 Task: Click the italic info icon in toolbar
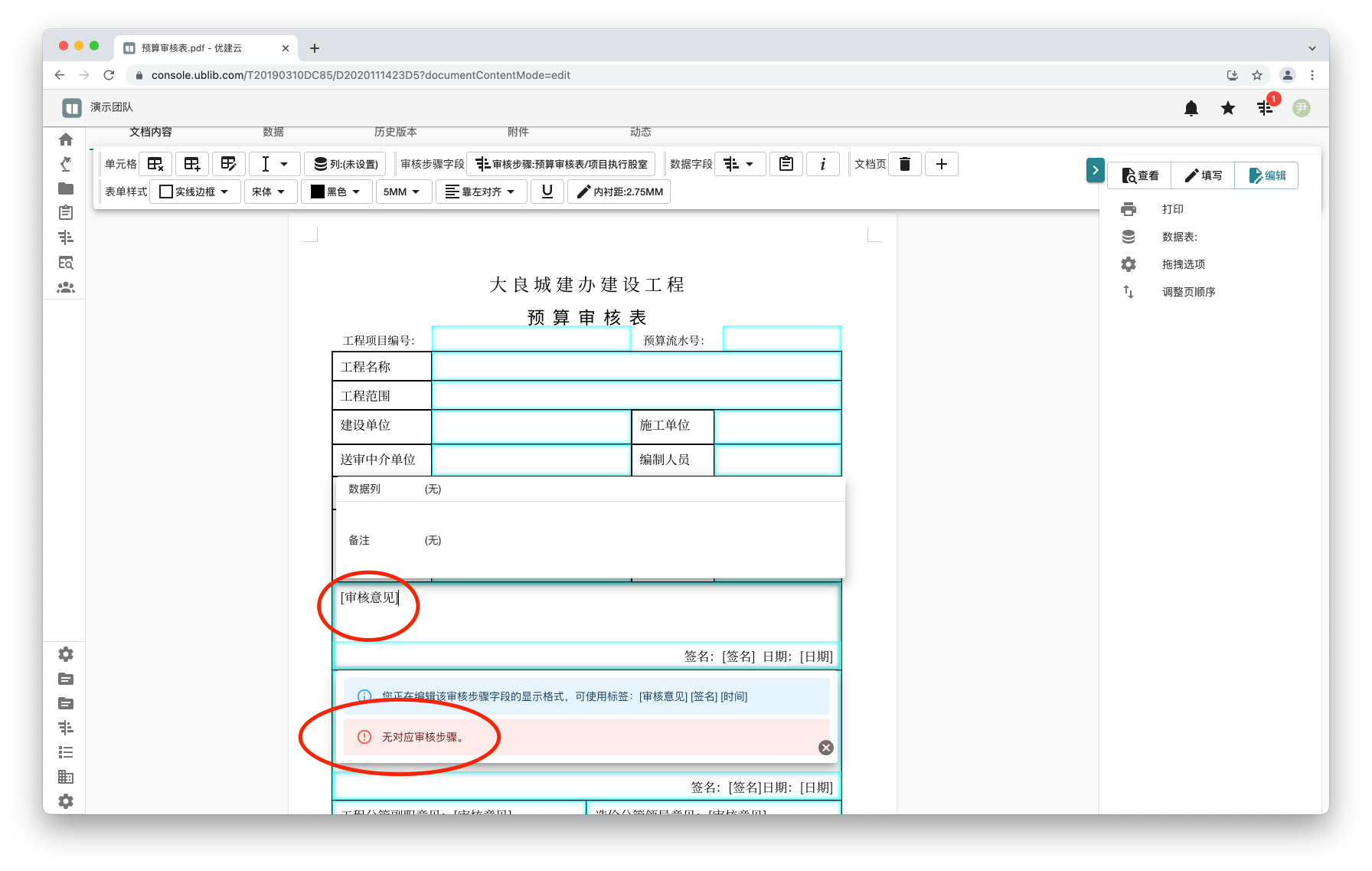point(823,164)
